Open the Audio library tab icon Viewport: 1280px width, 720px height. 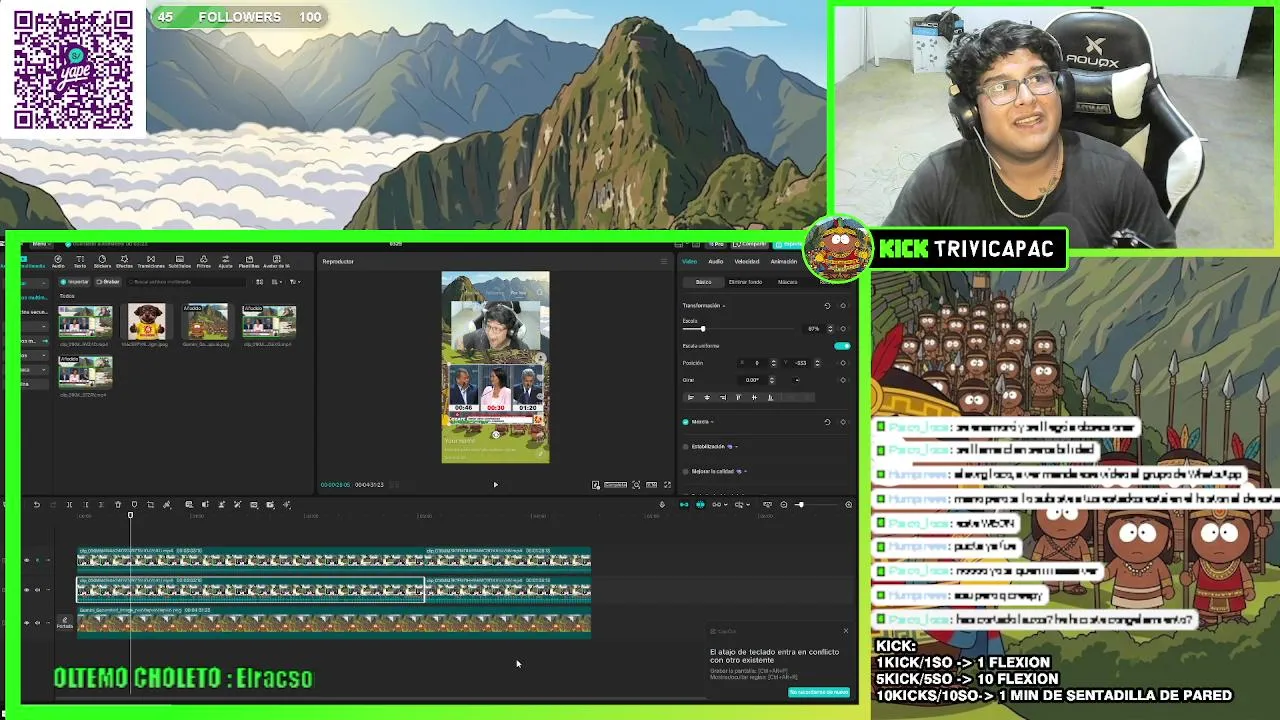[x=58, y=259]
